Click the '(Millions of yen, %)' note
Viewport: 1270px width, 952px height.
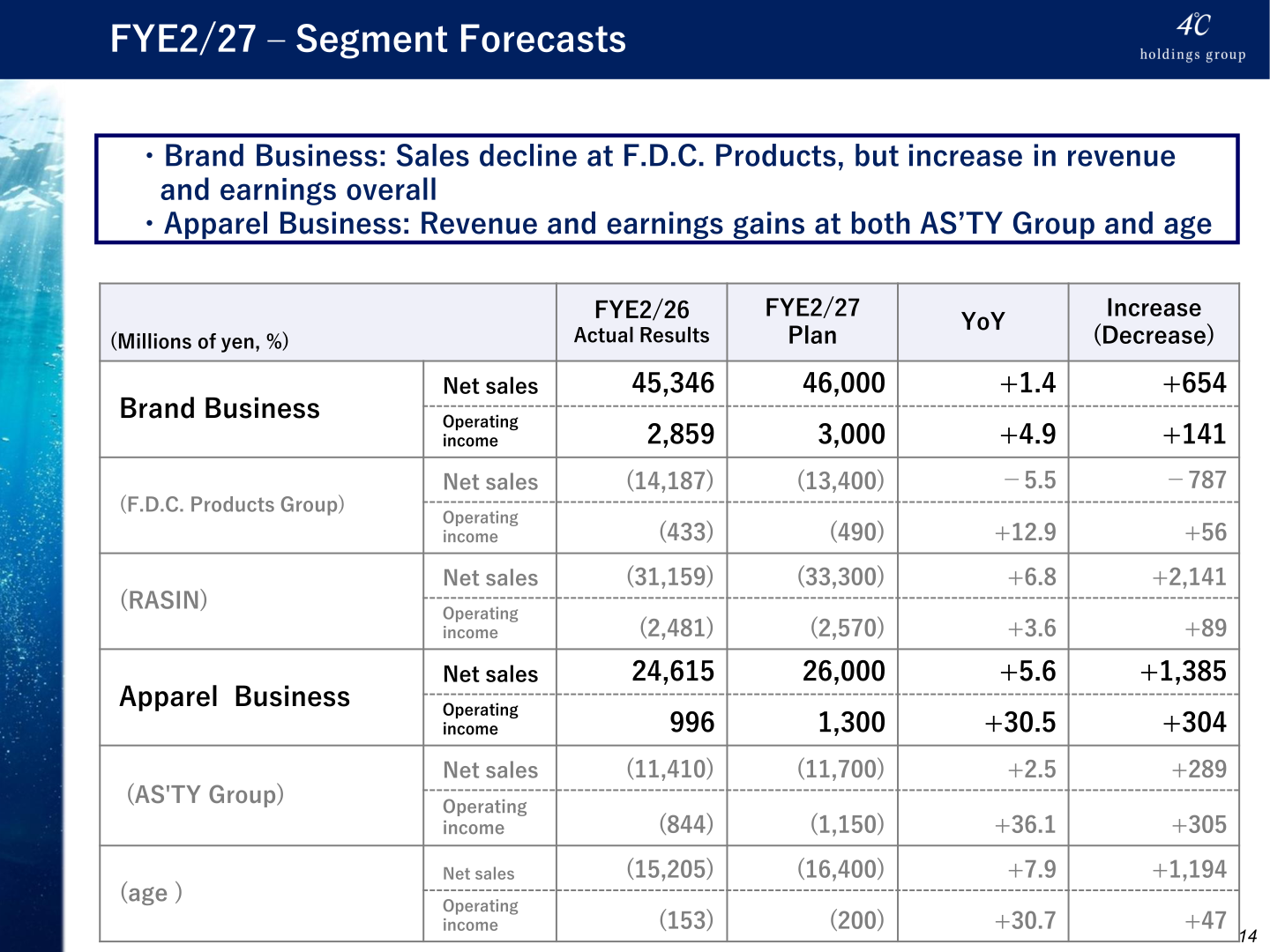[199, 342]
